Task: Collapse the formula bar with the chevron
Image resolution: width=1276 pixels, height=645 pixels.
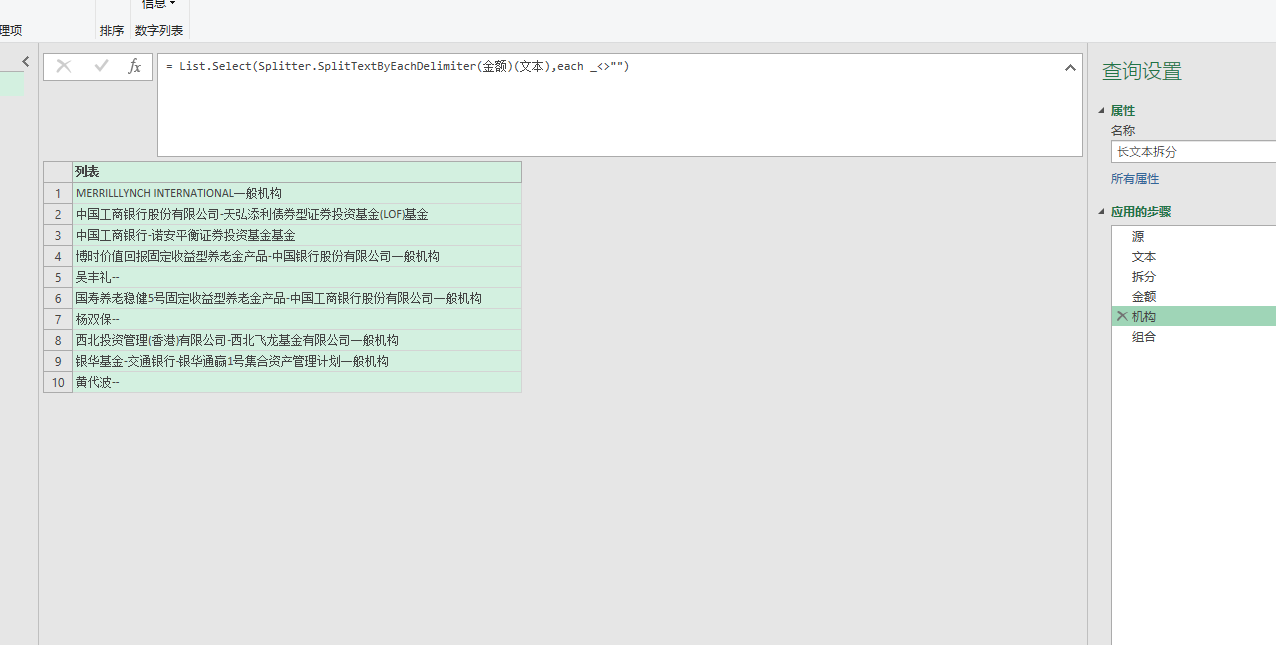Action: [x=1070, y=68]
